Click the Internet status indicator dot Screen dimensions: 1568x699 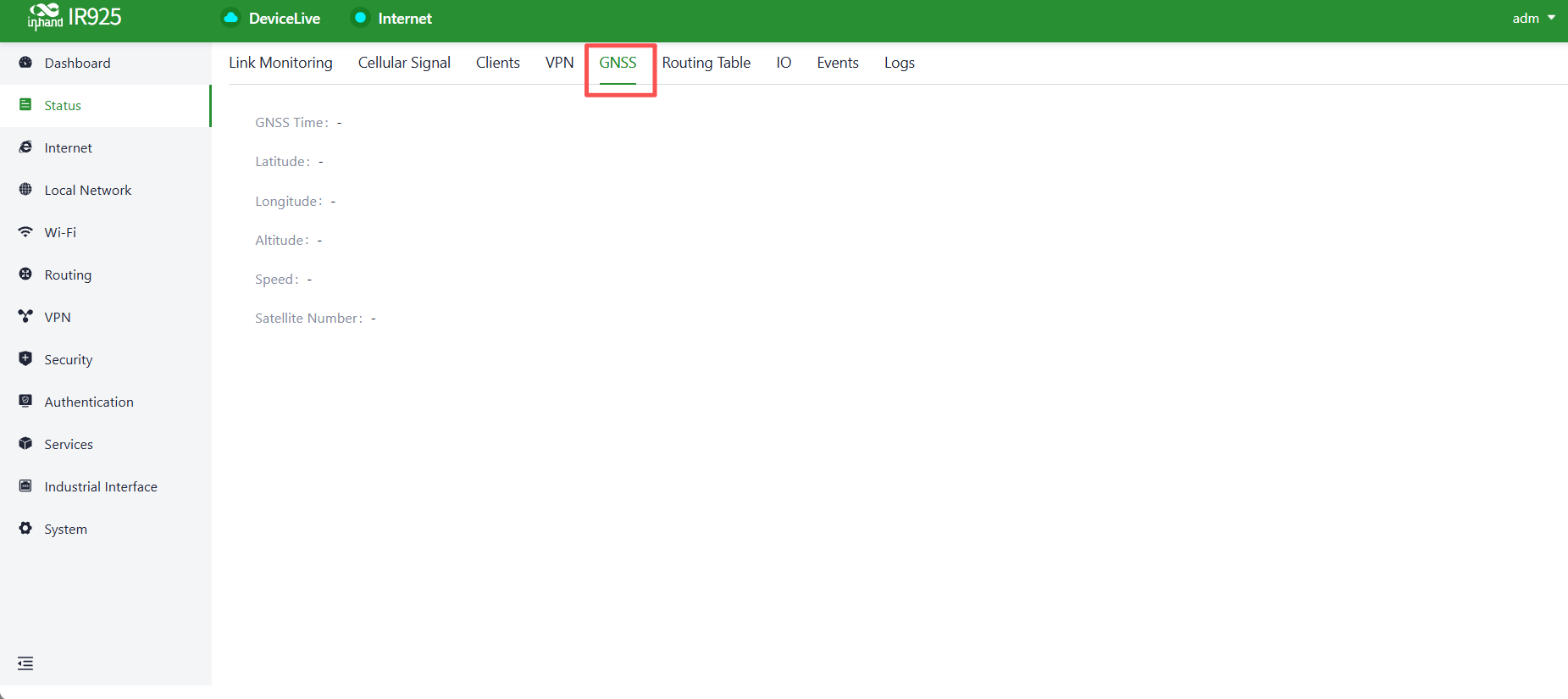tap(360, 18)
